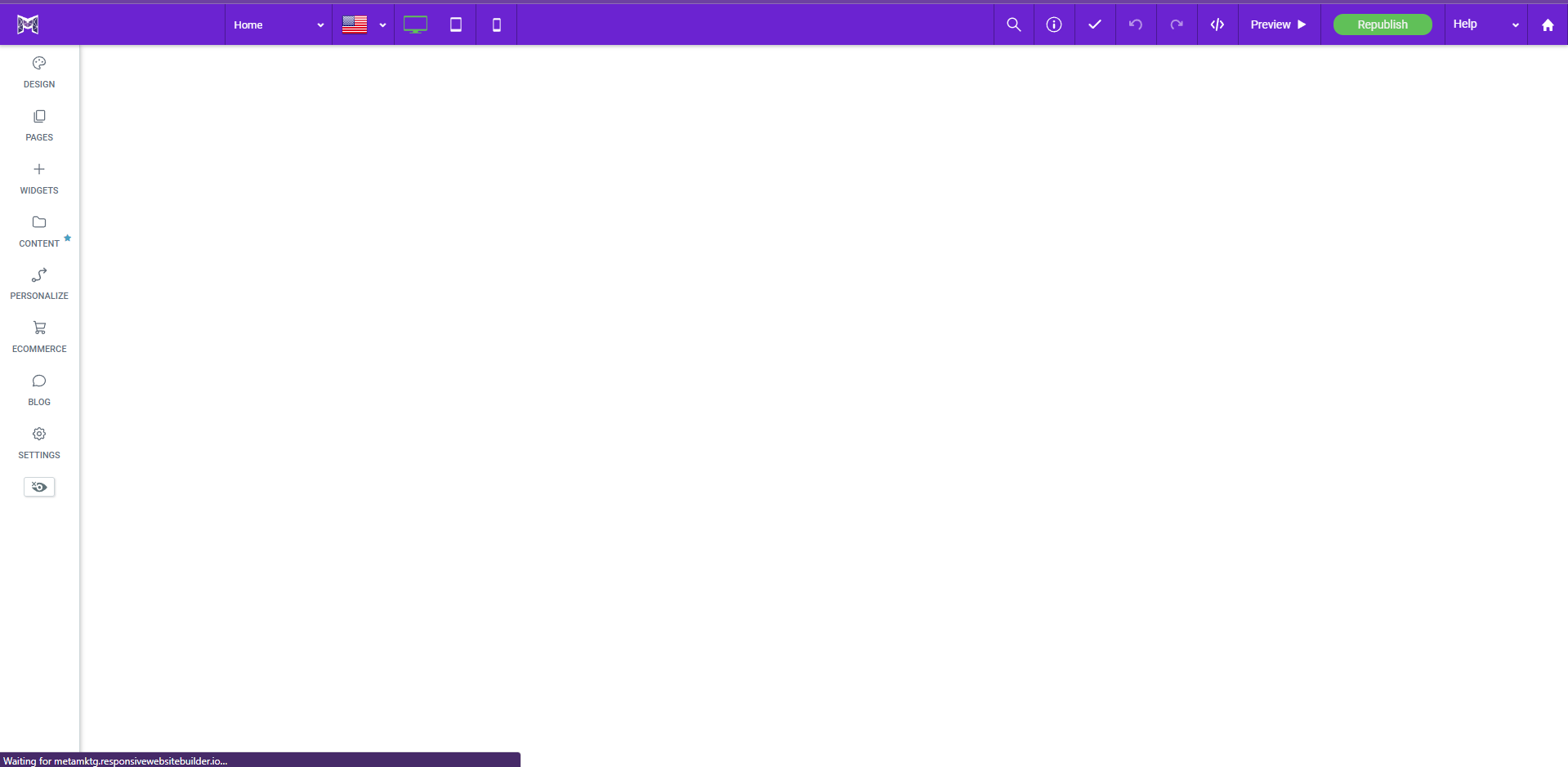Redo the last change
Image resolution: width=1568 pixels, height=767 pixels.
point(1177,25)
